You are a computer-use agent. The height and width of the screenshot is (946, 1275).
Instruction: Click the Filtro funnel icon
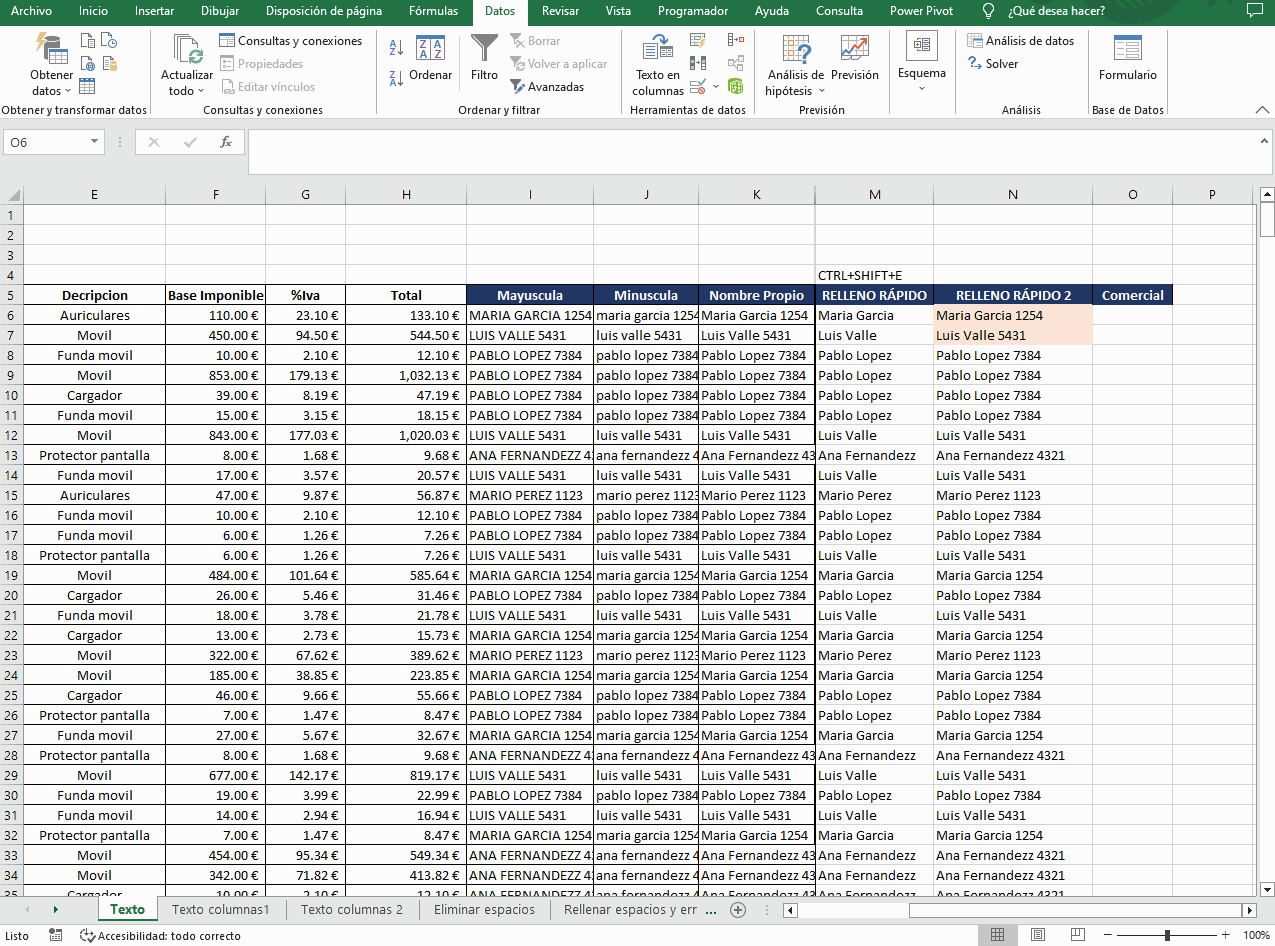(484, 50)
